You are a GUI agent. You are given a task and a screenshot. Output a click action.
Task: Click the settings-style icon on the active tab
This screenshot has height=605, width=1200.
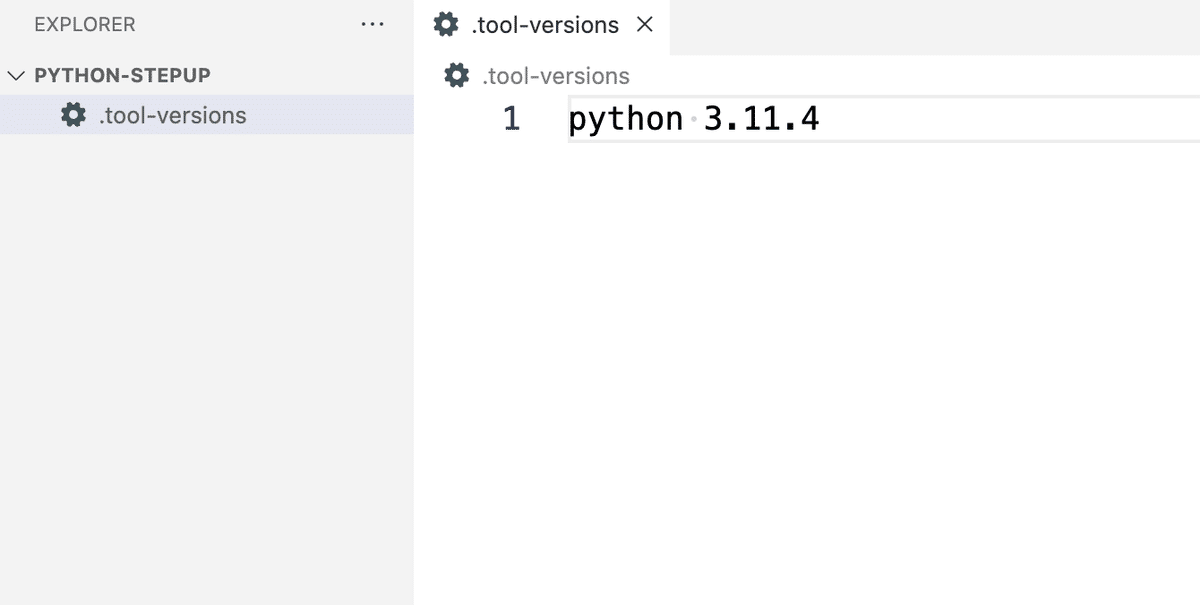click(446, 25)
